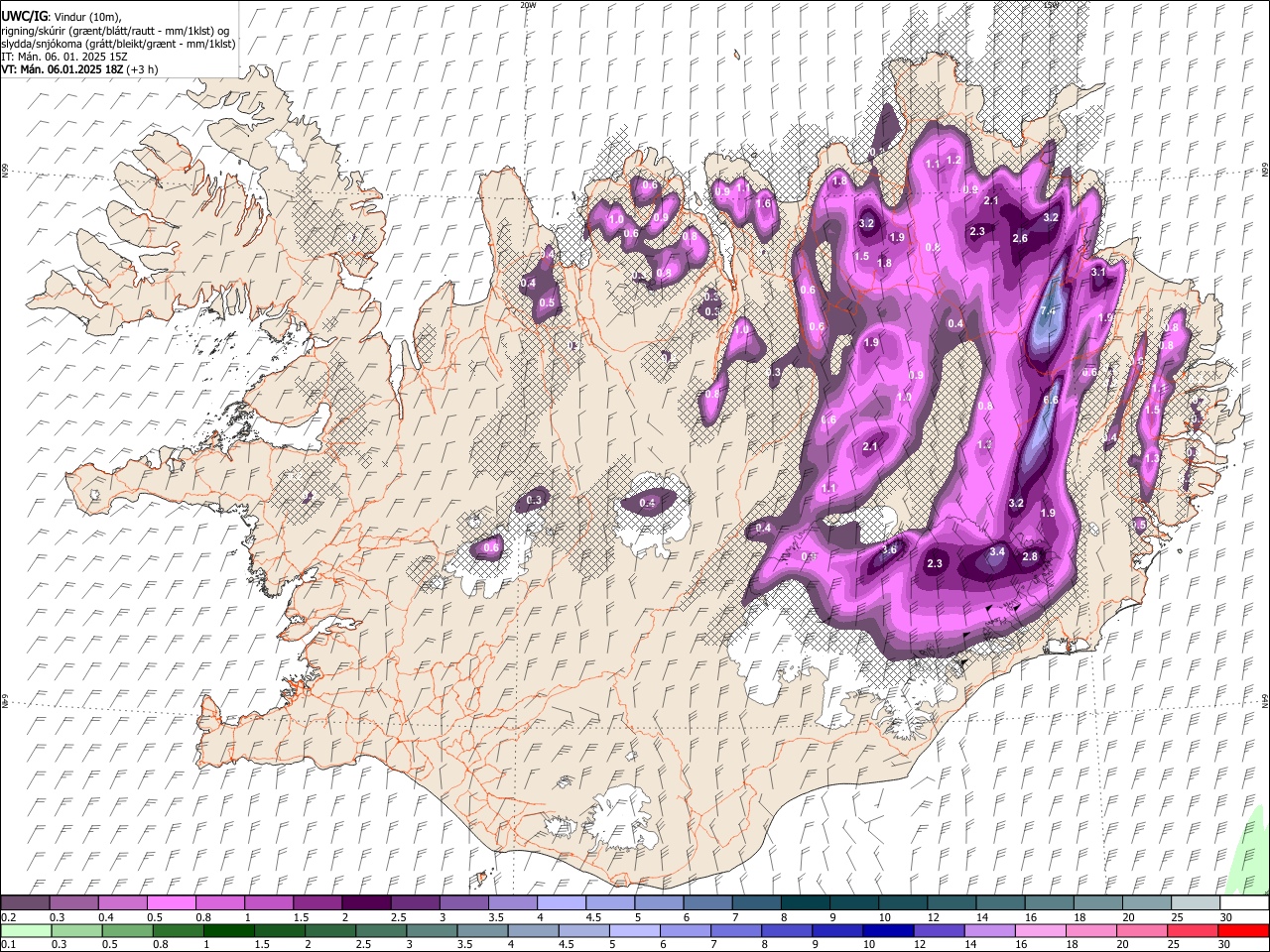Pick the dark plum 0.2 swatch, top legend row

[25, 902]
